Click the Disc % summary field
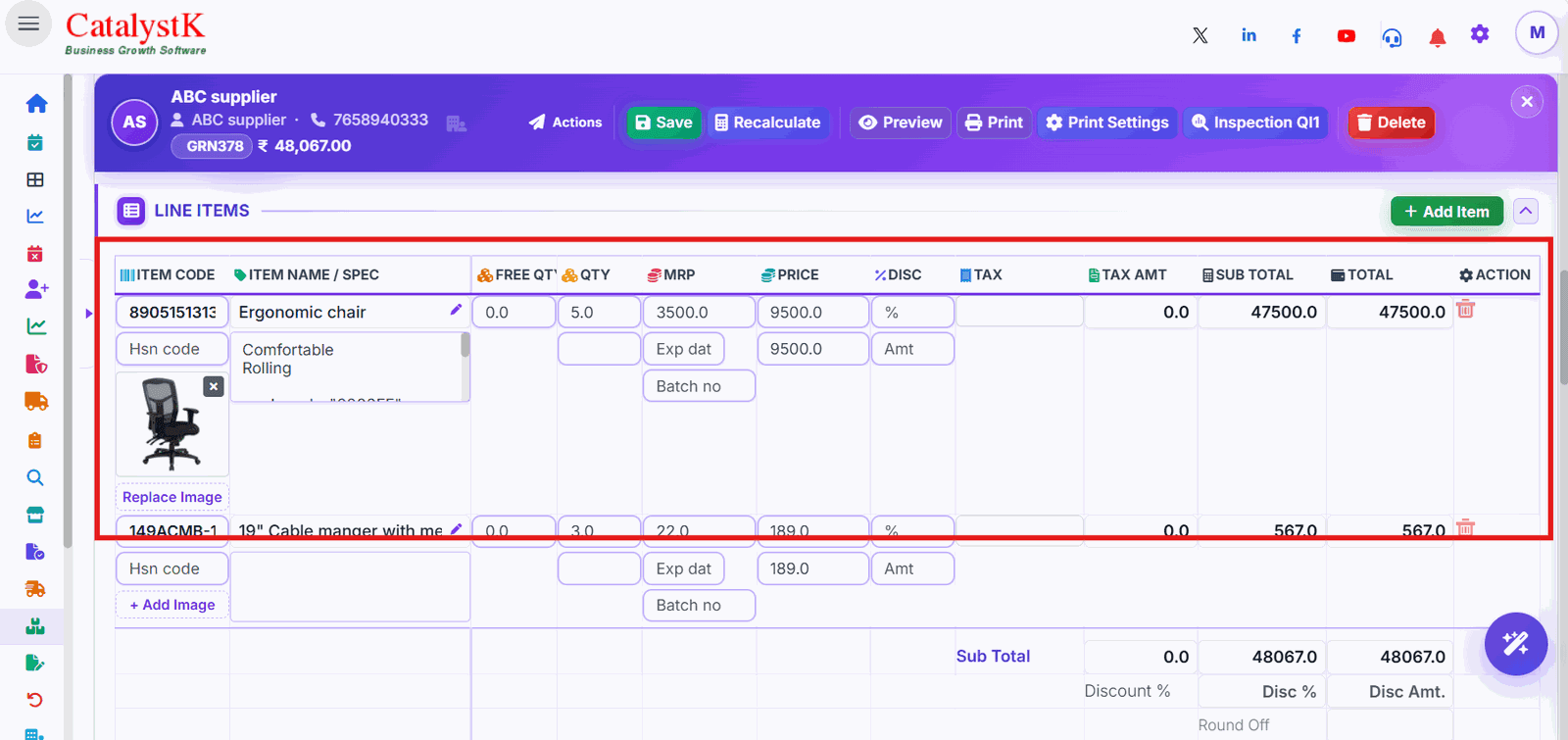 click(1261, 691)
